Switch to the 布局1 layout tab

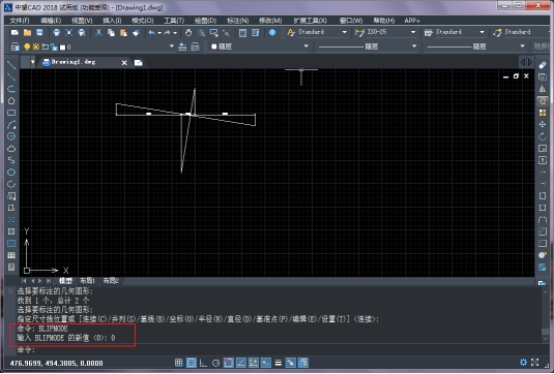click(x=87, y=281)
